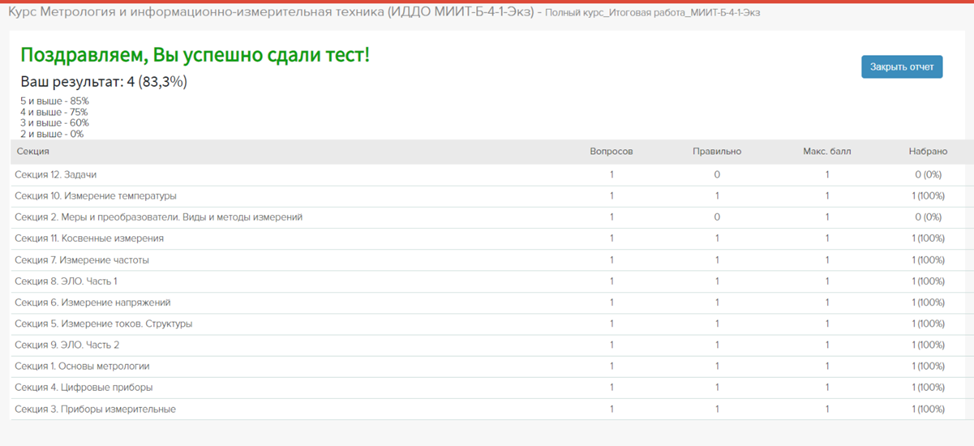Select the "Вопросов" column header
This screenshot has height=446, width=974.
[x=611, y=152]
